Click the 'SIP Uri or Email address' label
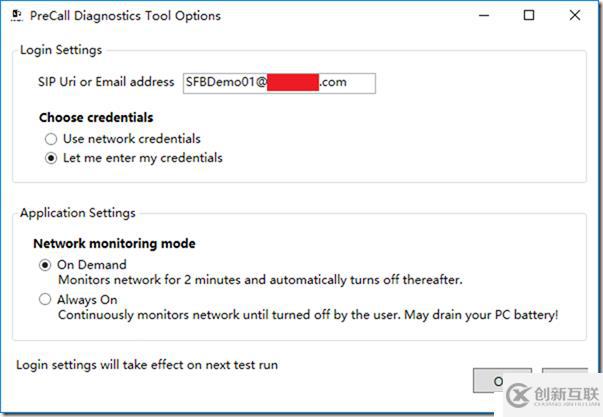 (106, 82)
